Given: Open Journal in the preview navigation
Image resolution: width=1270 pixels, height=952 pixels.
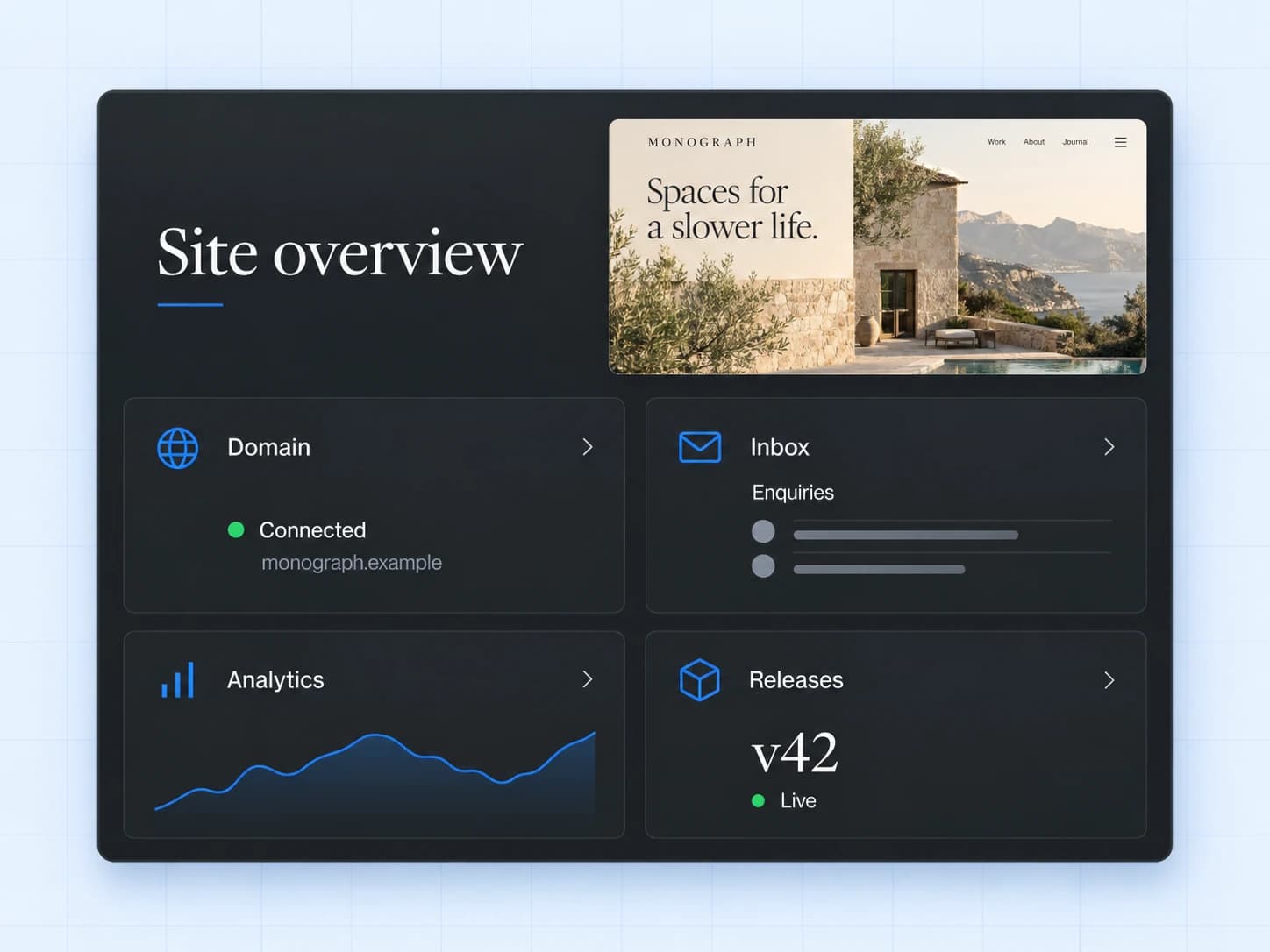Looking at the screenshot, I should 1075,142.
